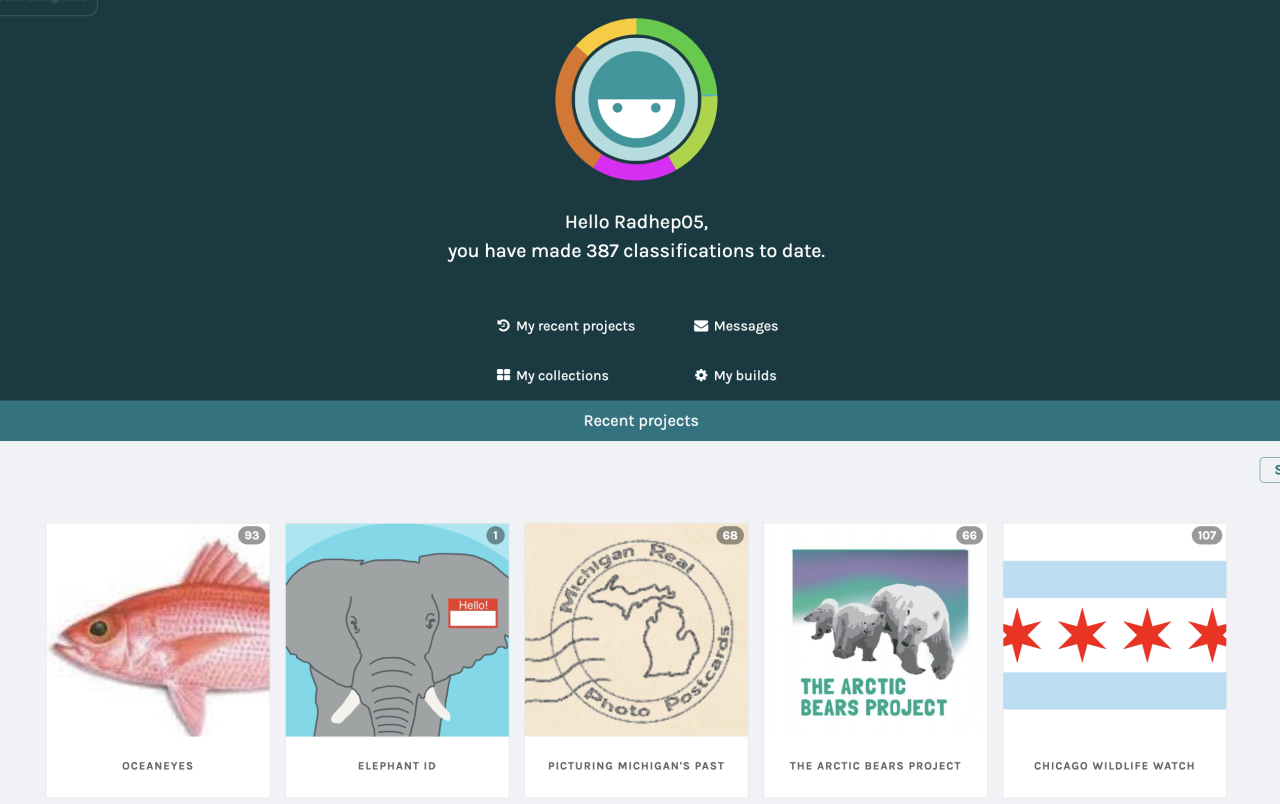Click the envelope icon next to Messages

pos(701,325)
